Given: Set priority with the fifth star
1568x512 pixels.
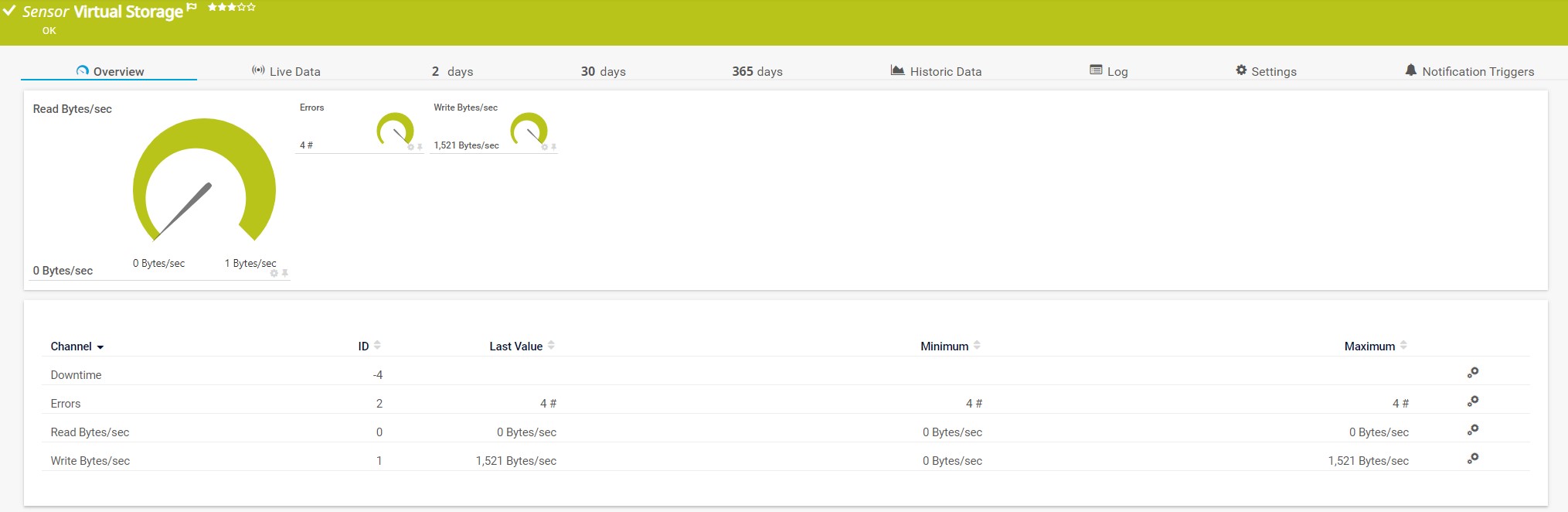Looking at the screenshot, I should tap(251, 7).
